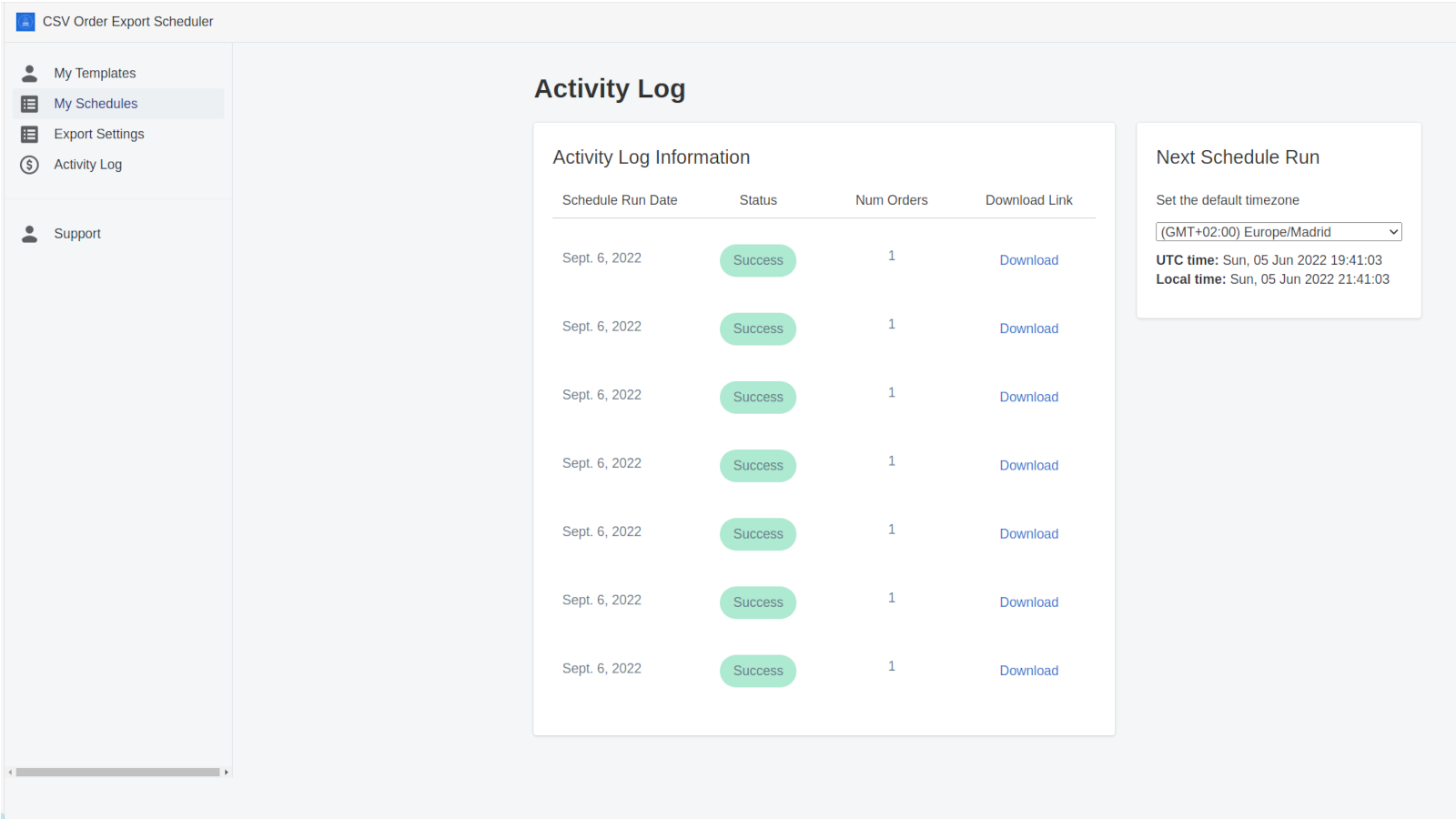This screenshot has height=819, width=1456.
Task: Click the CSV Order Export Scheduler app logo
Action: (x=25, y=21)
